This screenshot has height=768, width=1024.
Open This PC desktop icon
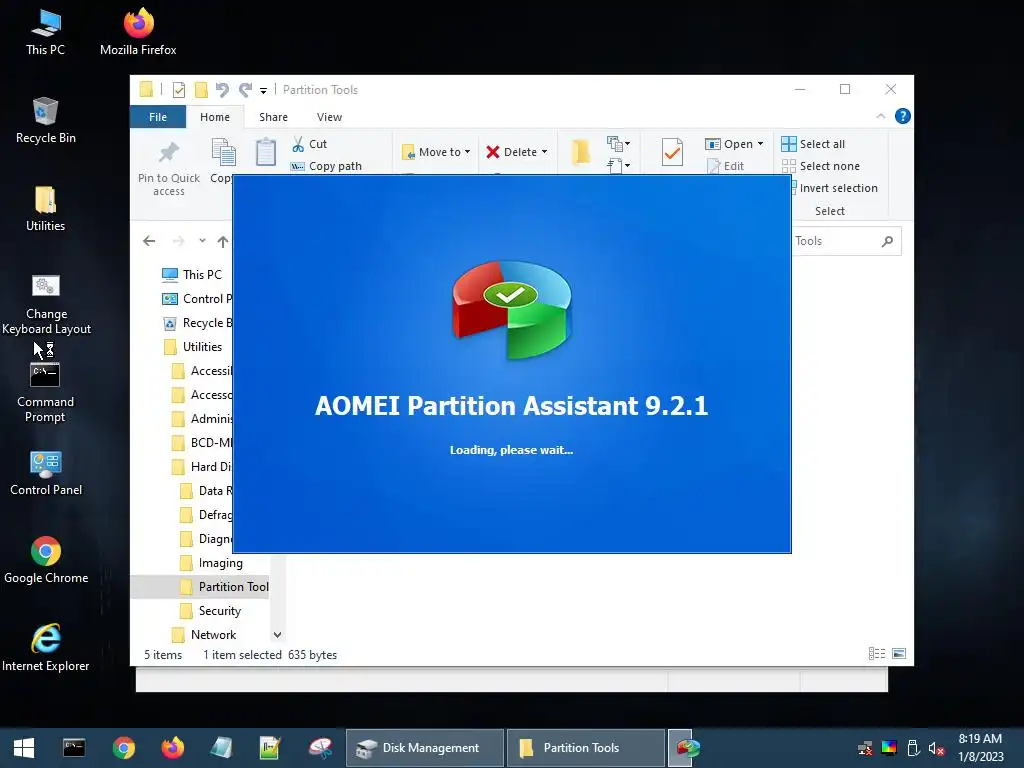pos(46,33)
